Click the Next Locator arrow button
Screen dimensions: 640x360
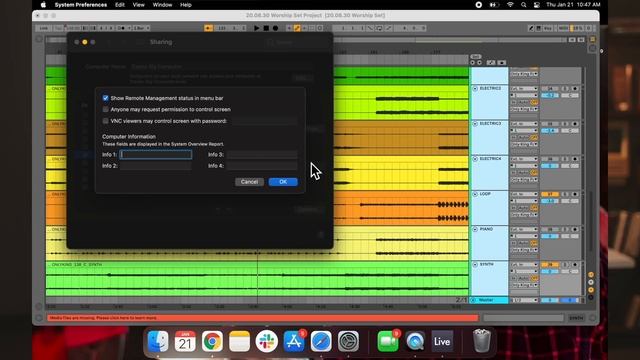pos(480,62)
